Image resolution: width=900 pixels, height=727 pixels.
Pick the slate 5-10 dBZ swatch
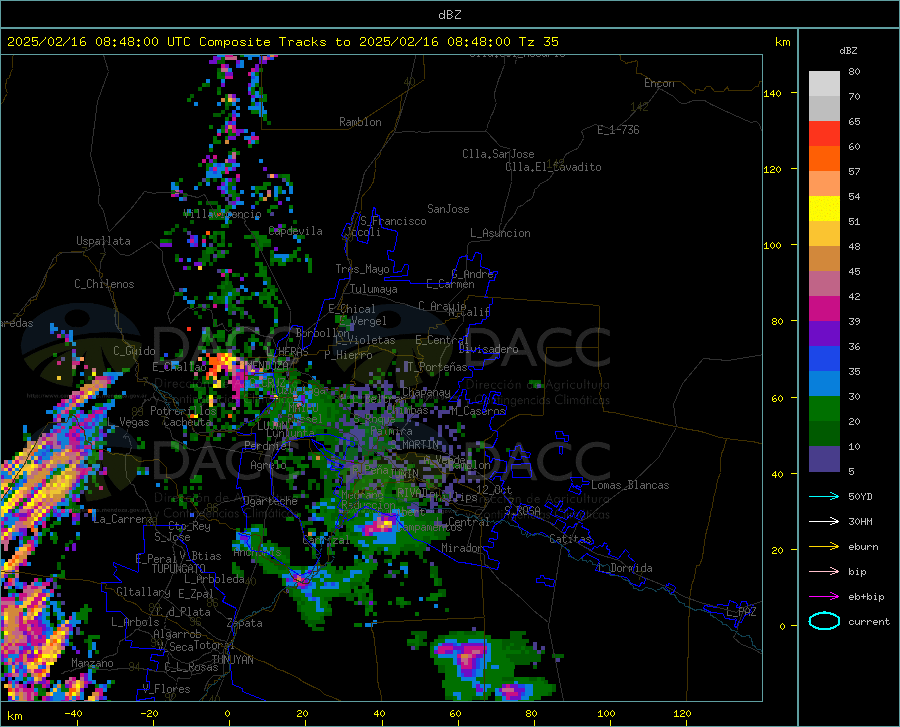pyautogui.click(x=824, y=459)
